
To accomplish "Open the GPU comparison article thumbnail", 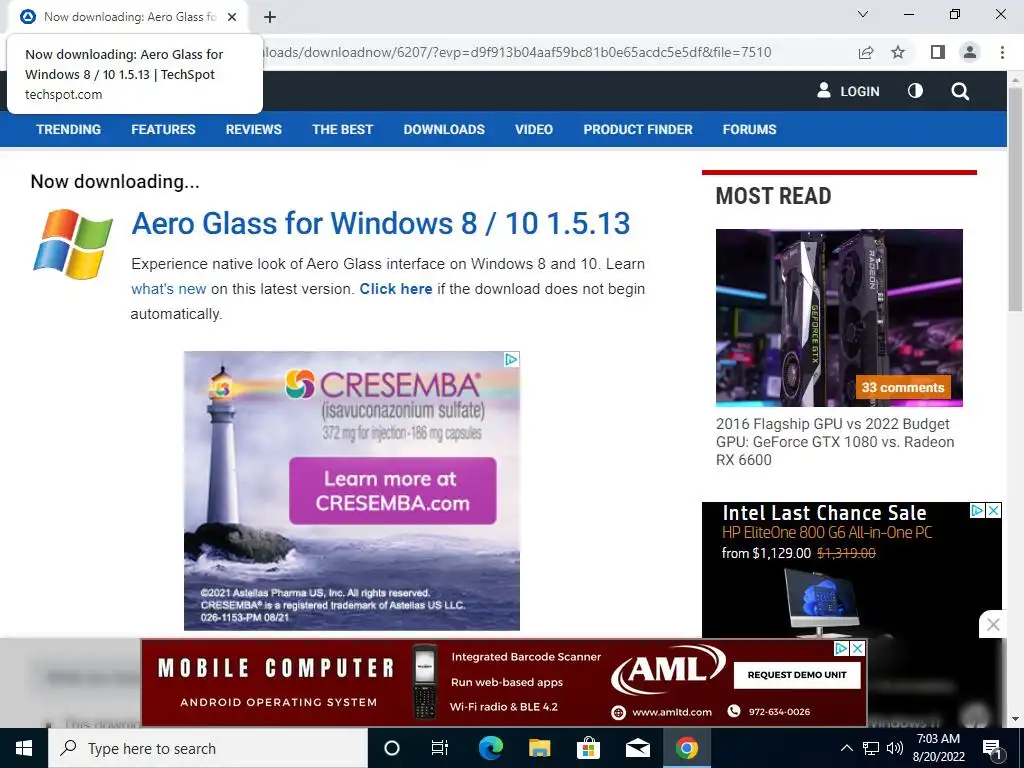I will [839, 317].
